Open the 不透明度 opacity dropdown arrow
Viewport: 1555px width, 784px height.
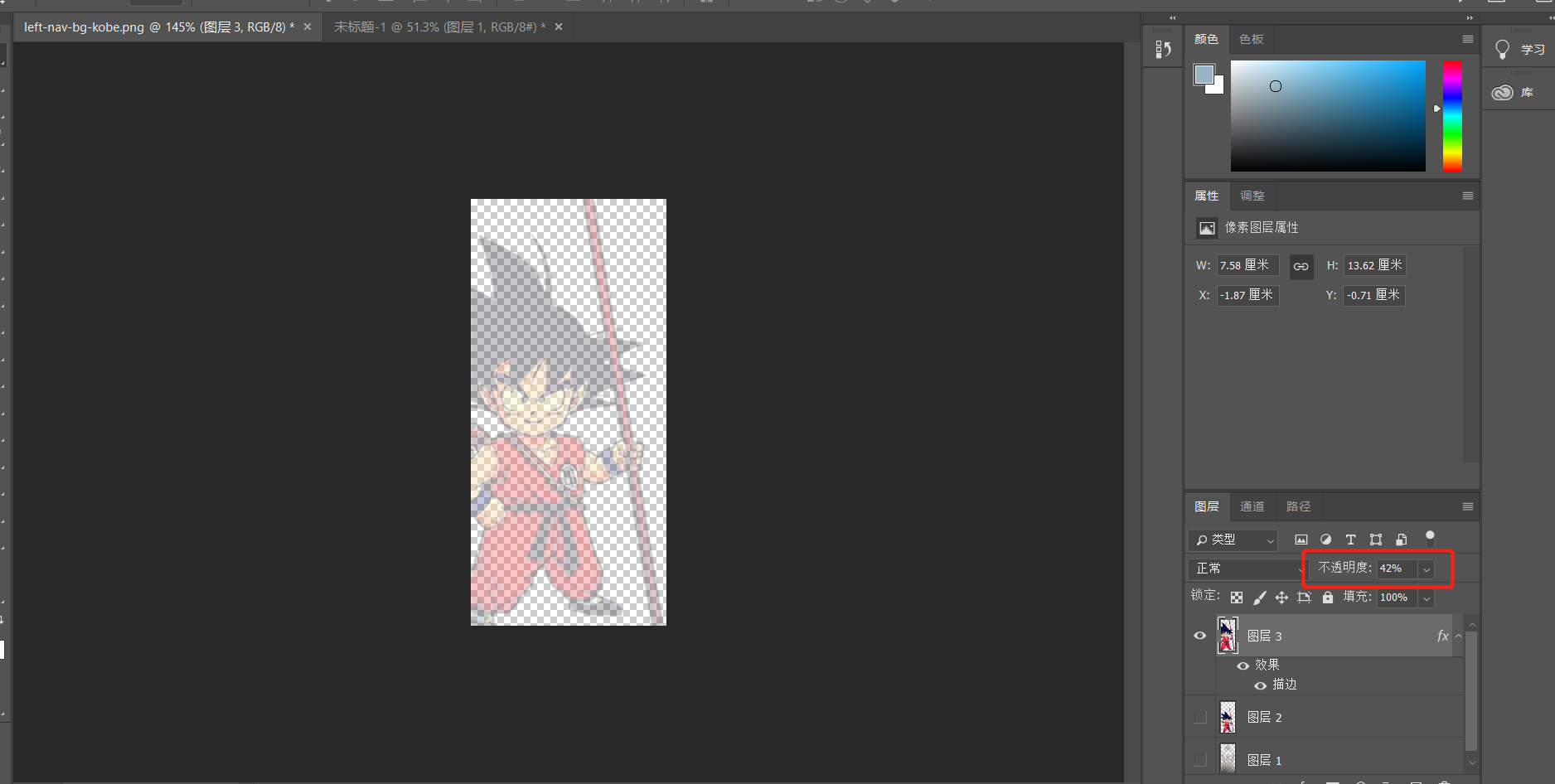[1427, 569]
